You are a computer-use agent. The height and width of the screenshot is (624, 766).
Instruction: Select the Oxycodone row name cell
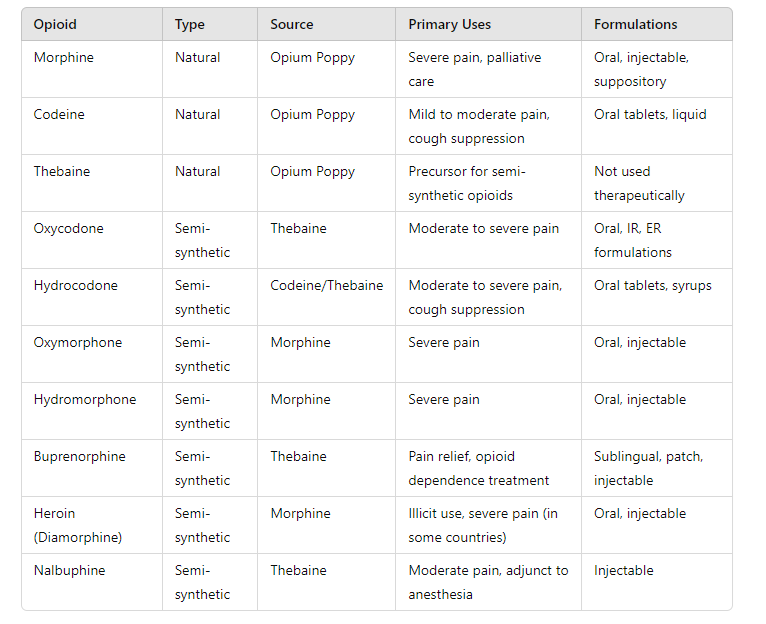pos(68,228)
